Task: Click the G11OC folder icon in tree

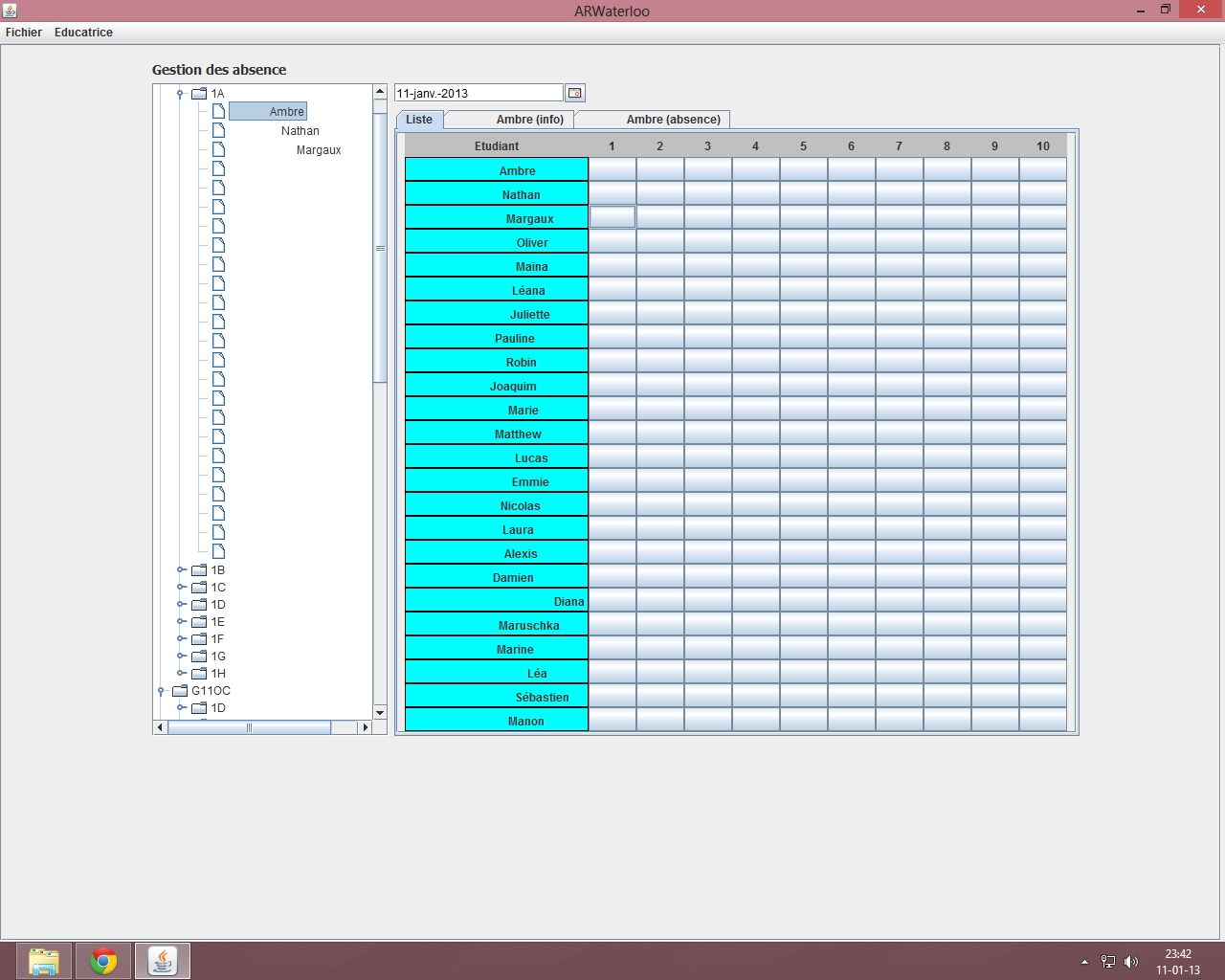Action: 180,691
